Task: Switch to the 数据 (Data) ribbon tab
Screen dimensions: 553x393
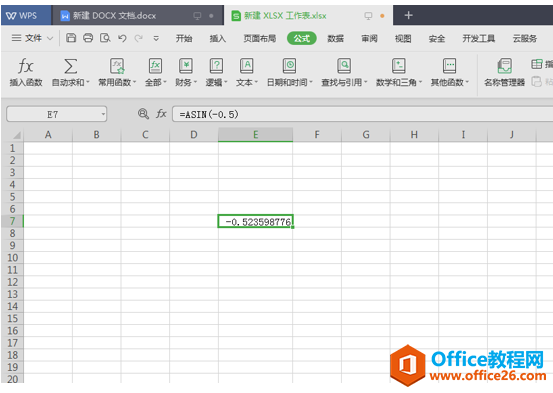Action: tap(335, 38)
